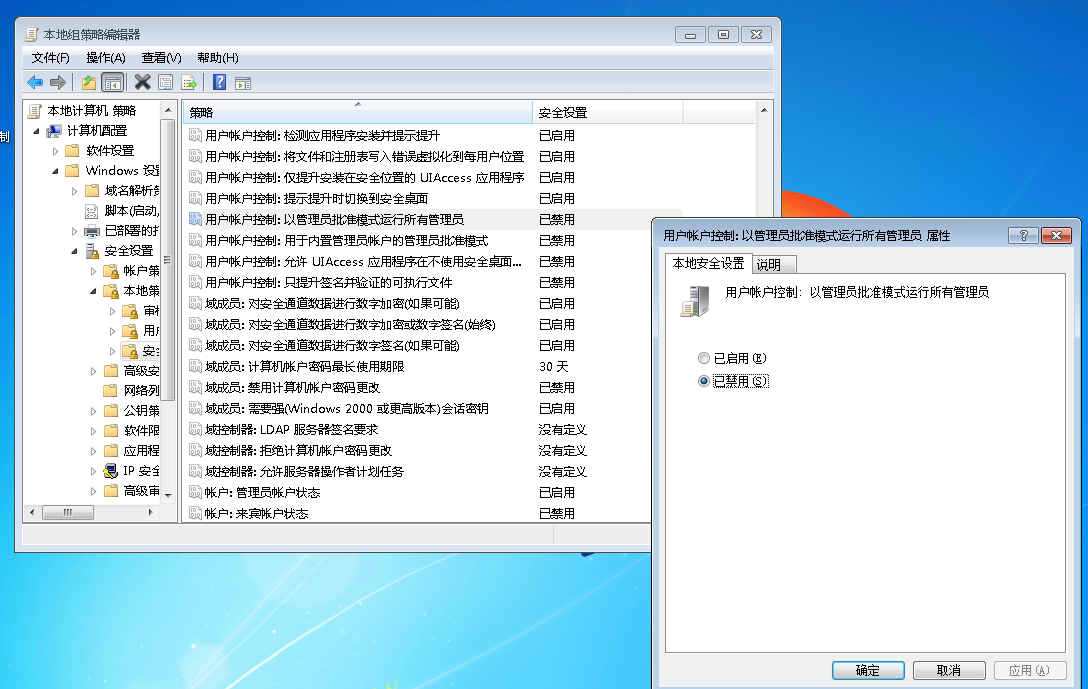This screenshot has width=1088, height=689.
Task: Click the Back arrow toolbar icon
Action: 35,83
